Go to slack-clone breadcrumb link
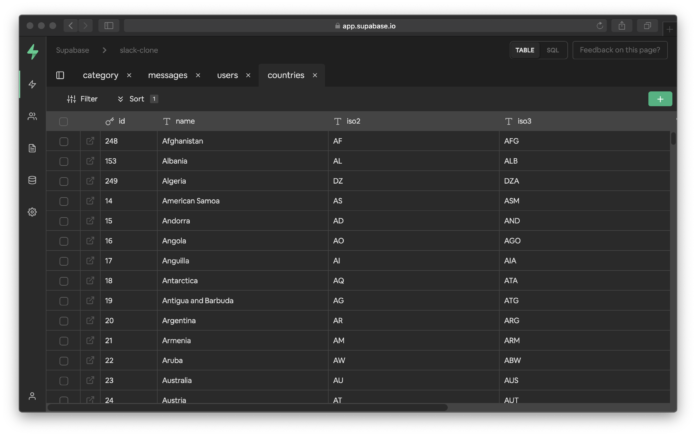This screenshot has width=696, height=436. pos(138,50)
